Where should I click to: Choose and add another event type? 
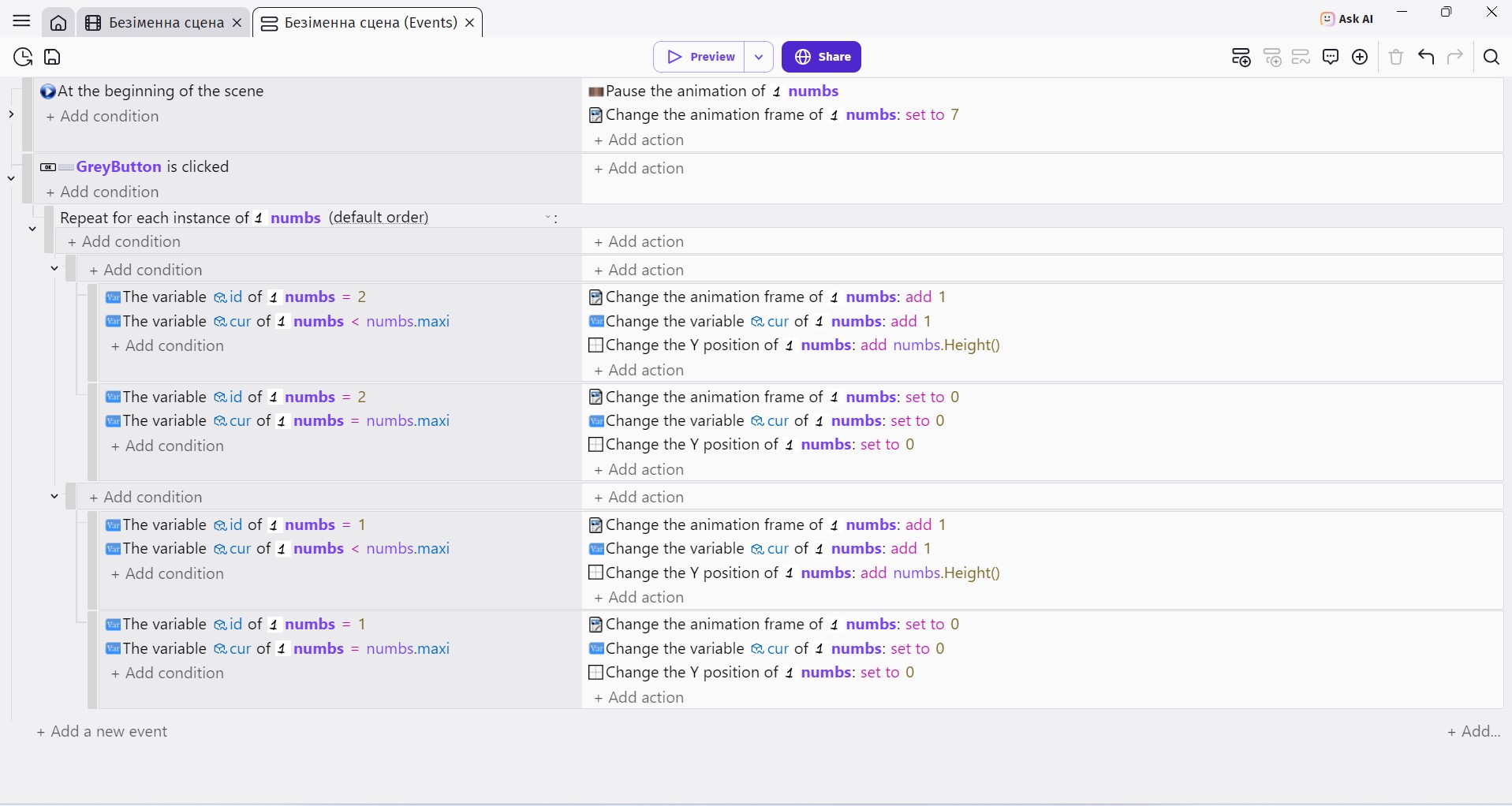[x=1361, y=57]
